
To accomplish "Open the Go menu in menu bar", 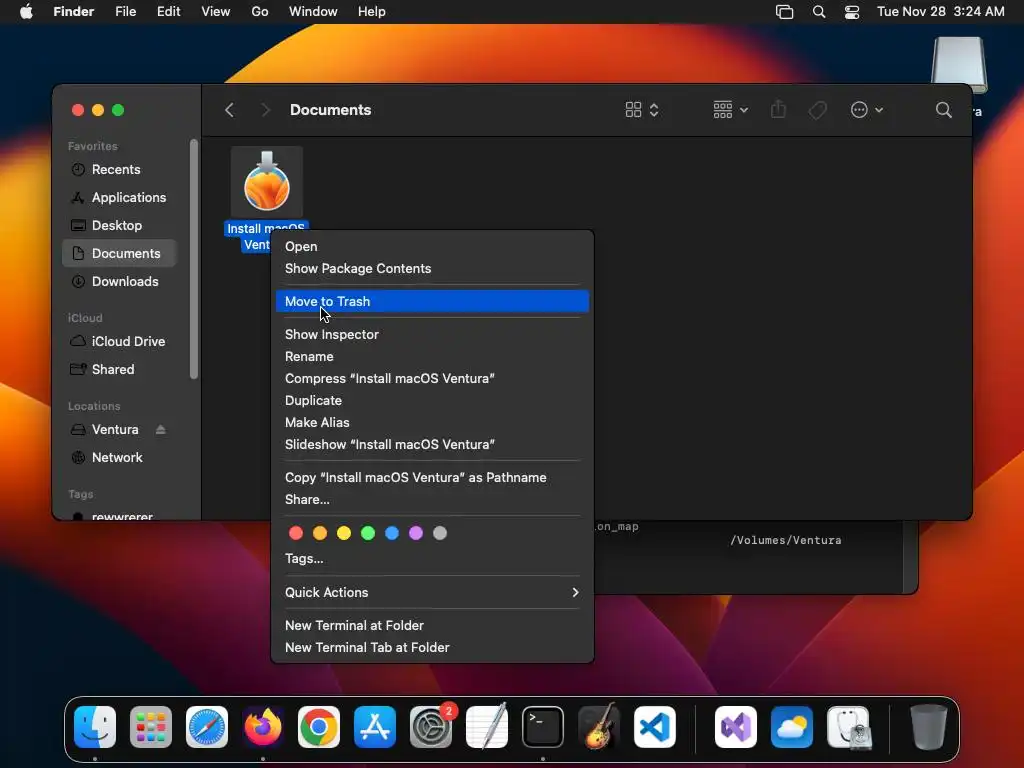I will coord(260,12).
